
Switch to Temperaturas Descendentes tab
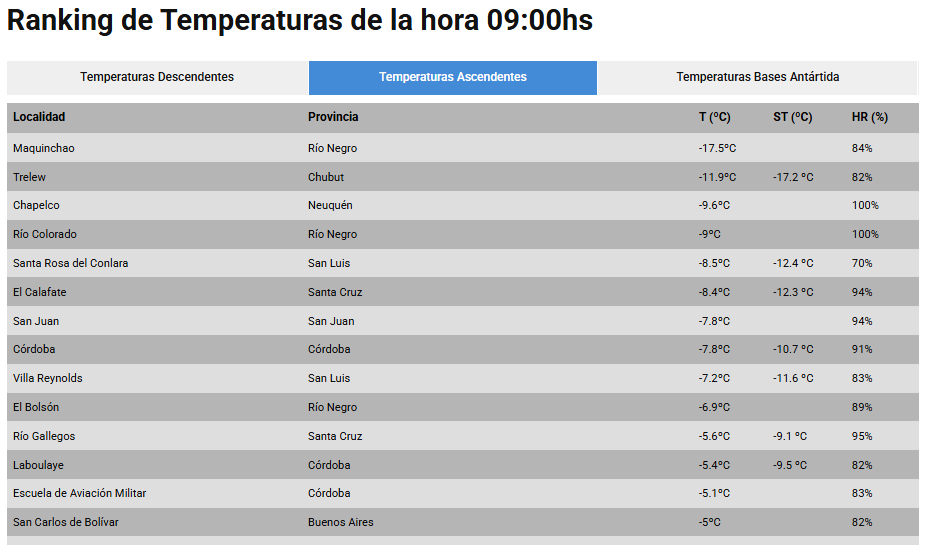tap(157, 77)
